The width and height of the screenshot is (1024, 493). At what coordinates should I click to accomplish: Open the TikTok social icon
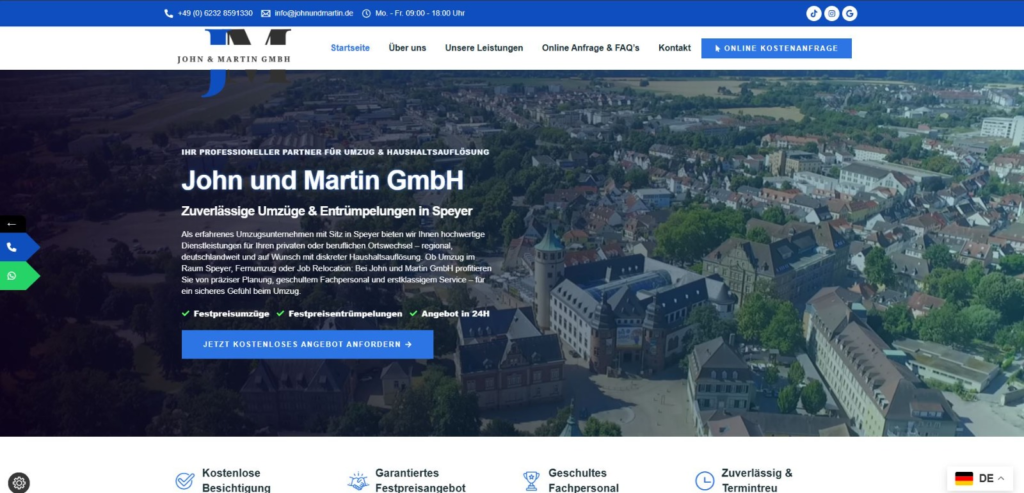(x=814, y=13)
